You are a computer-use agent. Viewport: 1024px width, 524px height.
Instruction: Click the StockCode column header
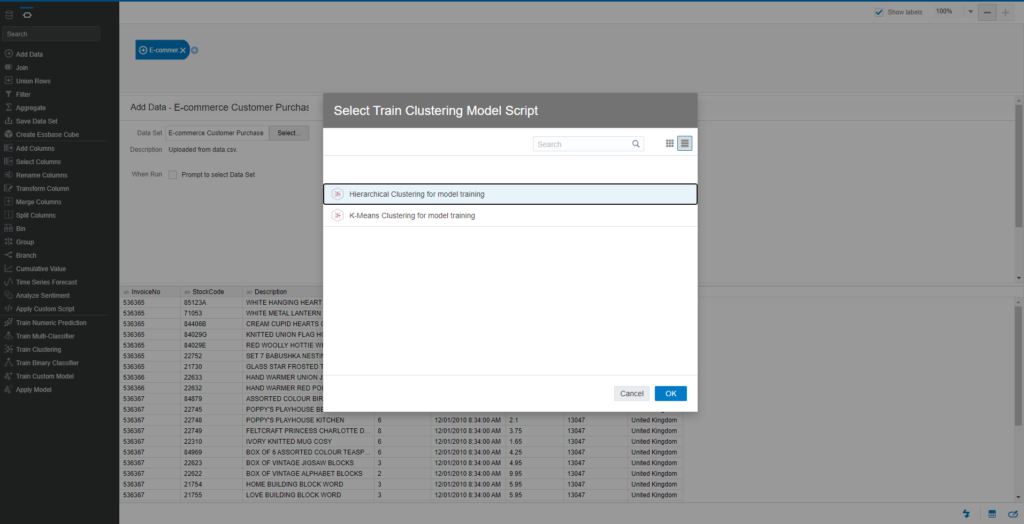click(x=211, y=291)
